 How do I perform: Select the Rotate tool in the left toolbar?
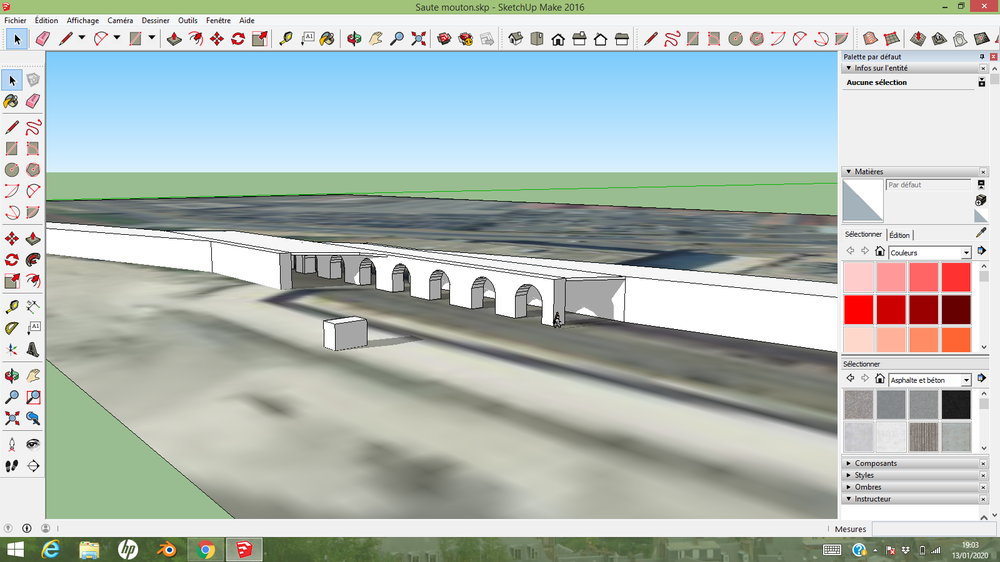11,260
